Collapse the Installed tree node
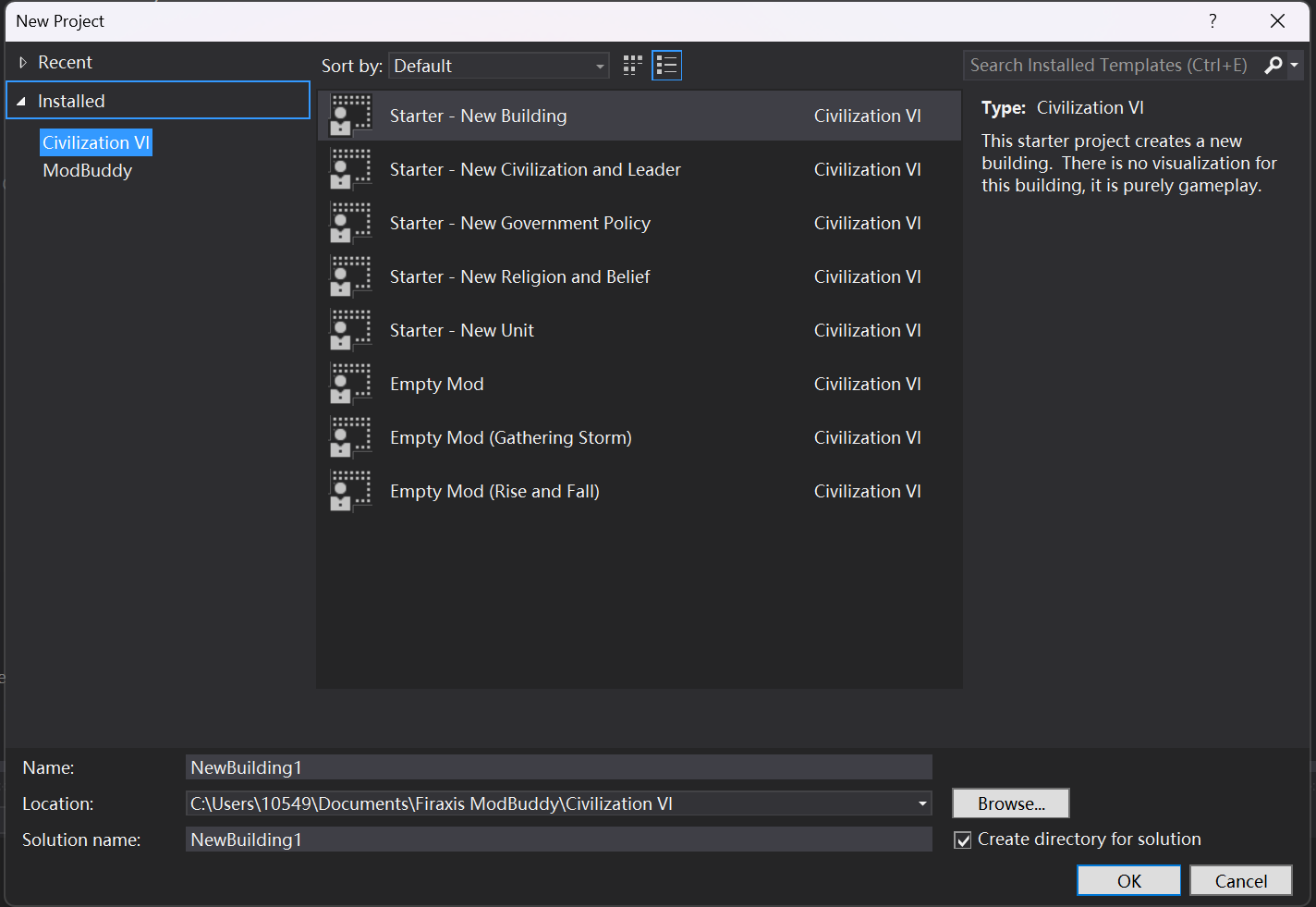The image size is (1316, 907). pyautogui.click(x=21, y=102)
